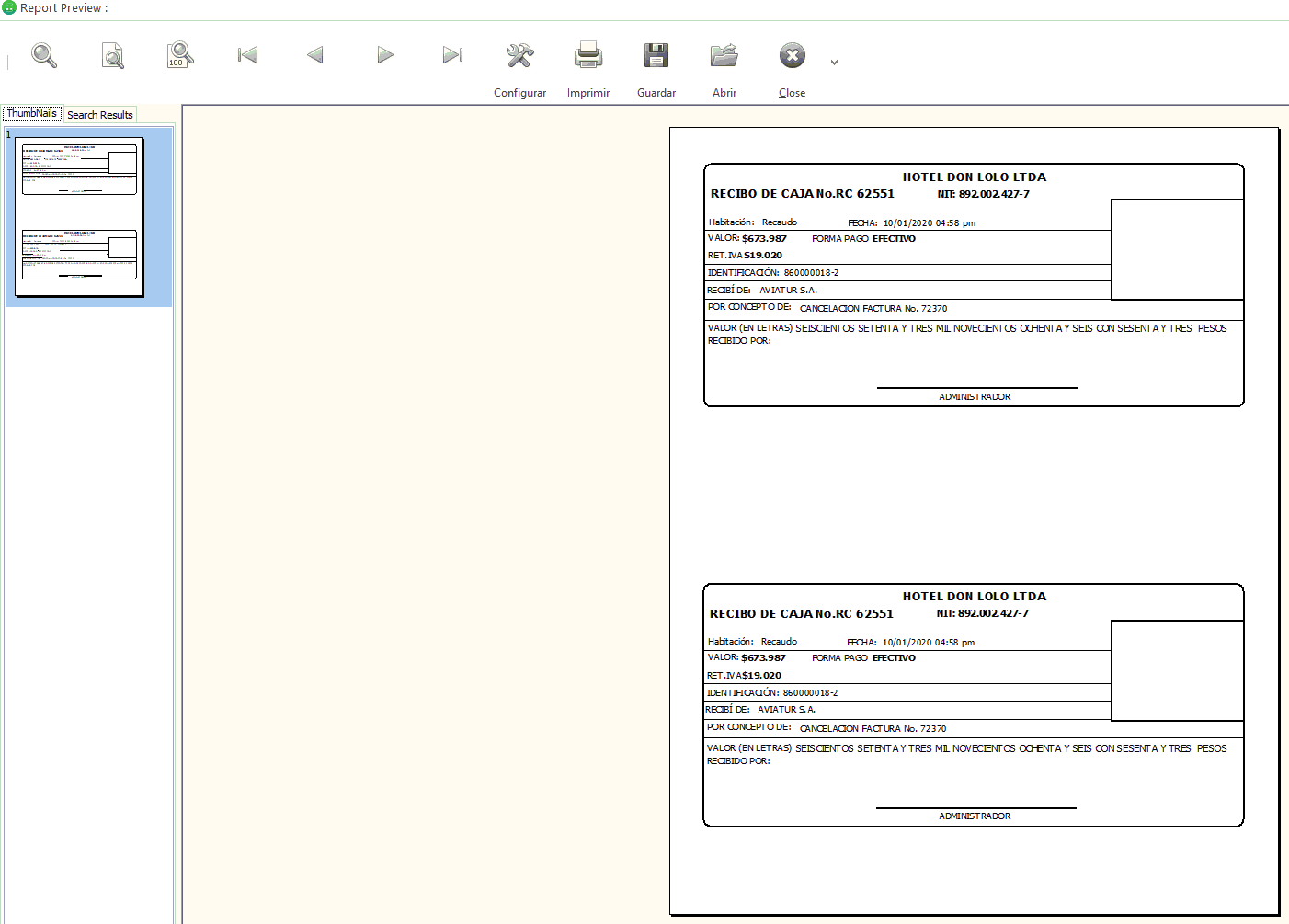The image size is (1289, 924).
Task: Switch to the ThumbNails tab
Action: [32, 114]
